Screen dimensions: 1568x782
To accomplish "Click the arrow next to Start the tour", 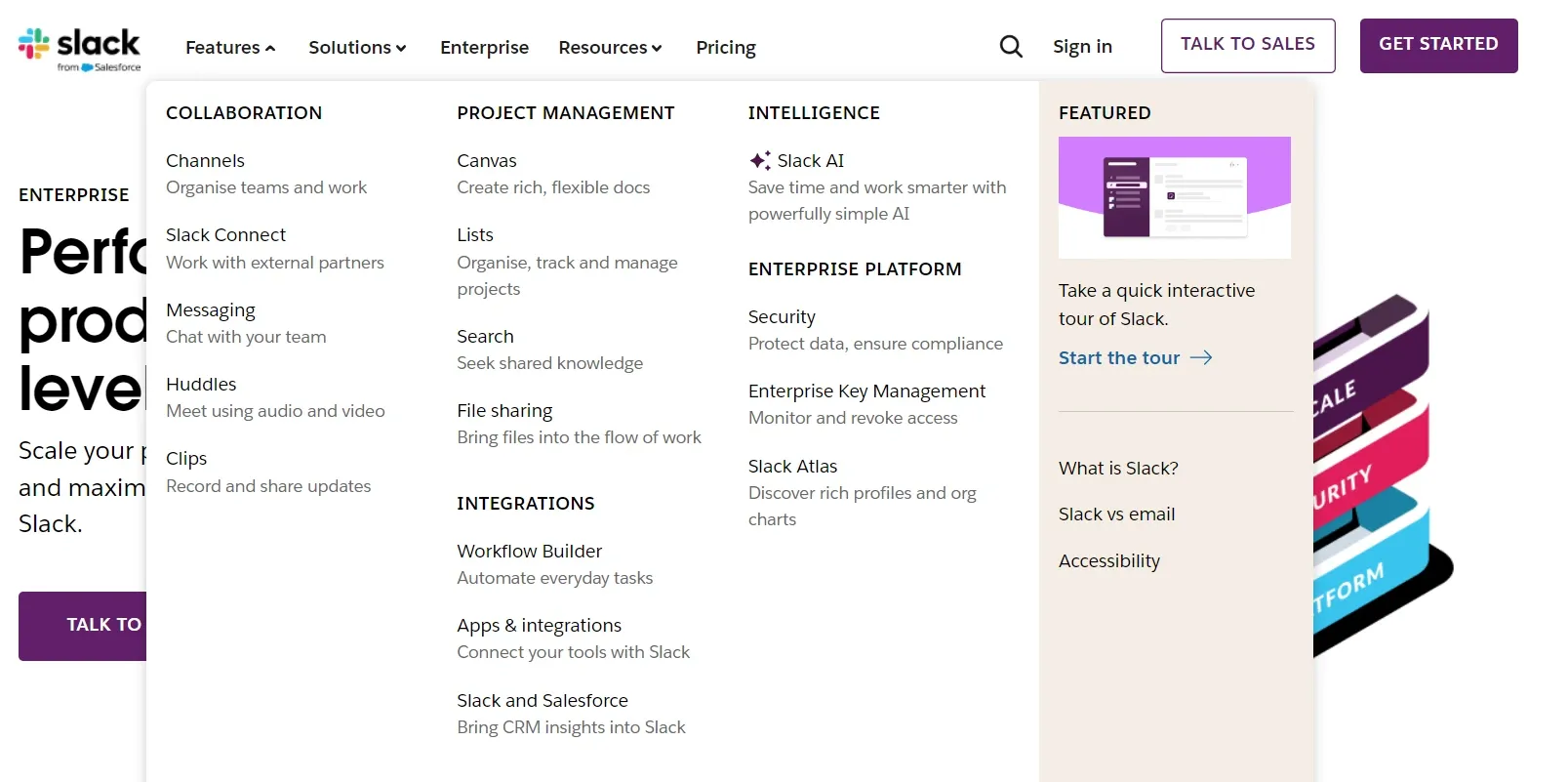I will coord(1201,358).
